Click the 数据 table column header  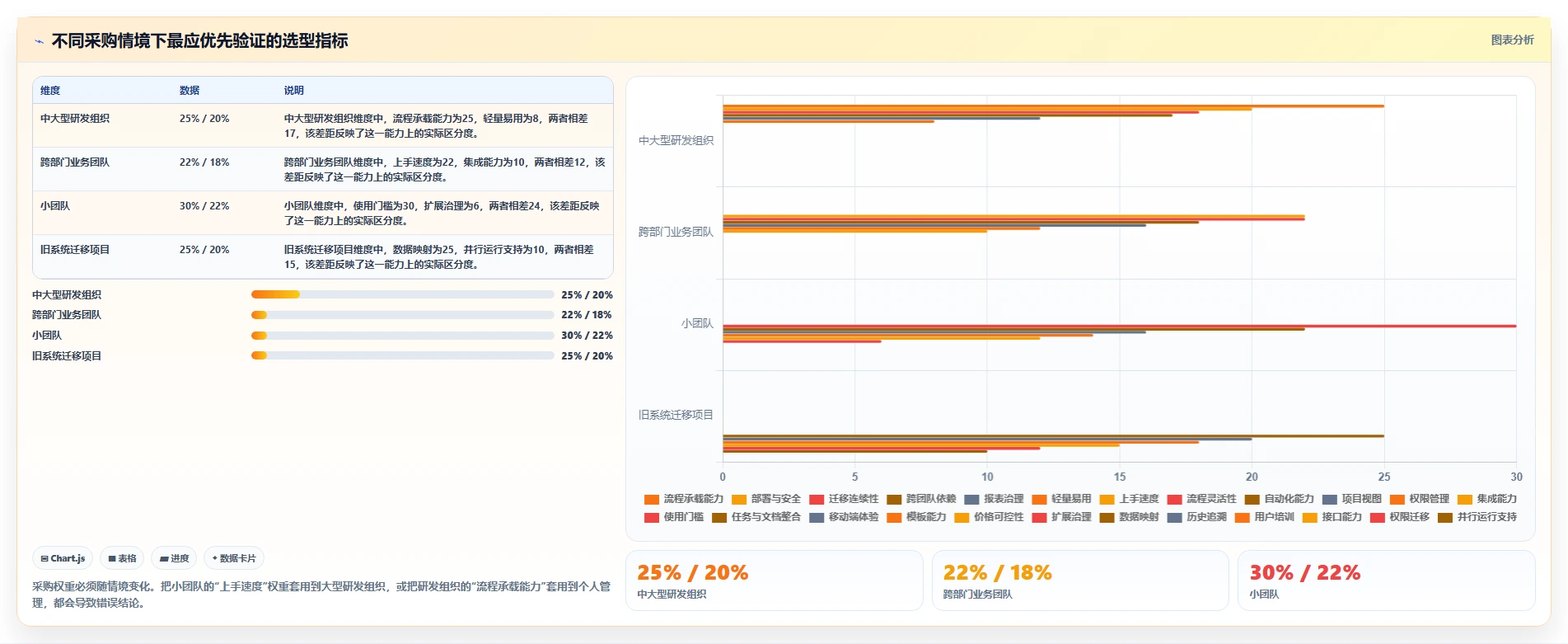190,91
